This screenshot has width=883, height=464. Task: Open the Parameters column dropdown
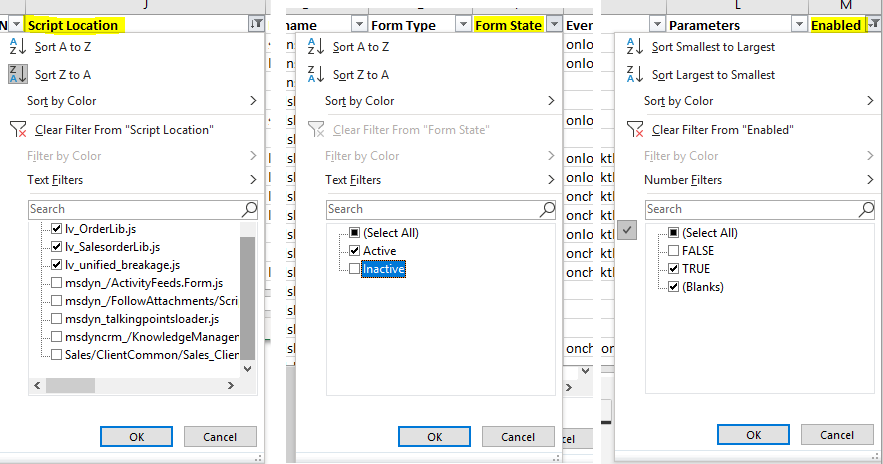[x=799, y=24]
